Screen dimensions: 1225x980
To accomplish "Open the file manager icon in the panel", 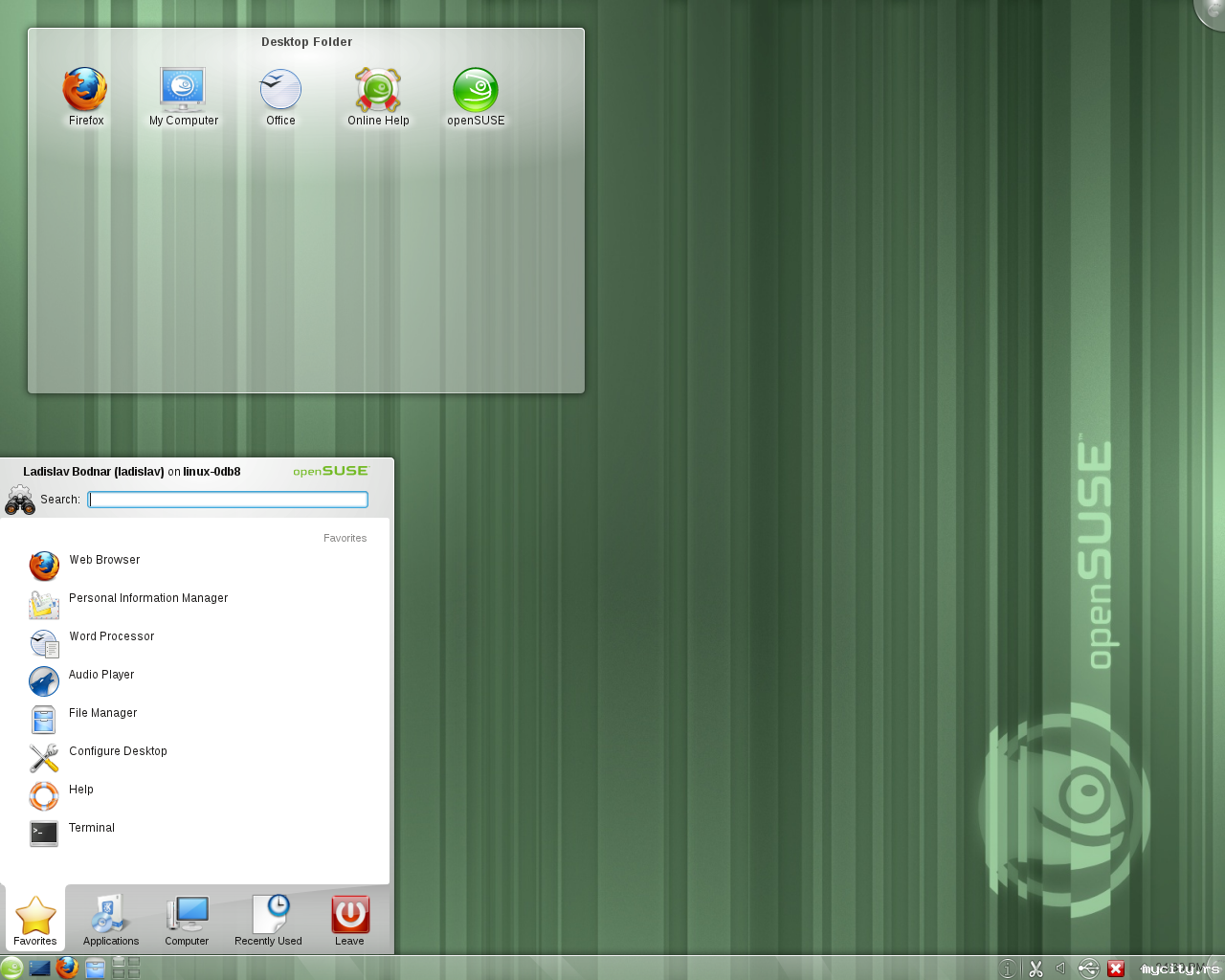I will (95, 968).
